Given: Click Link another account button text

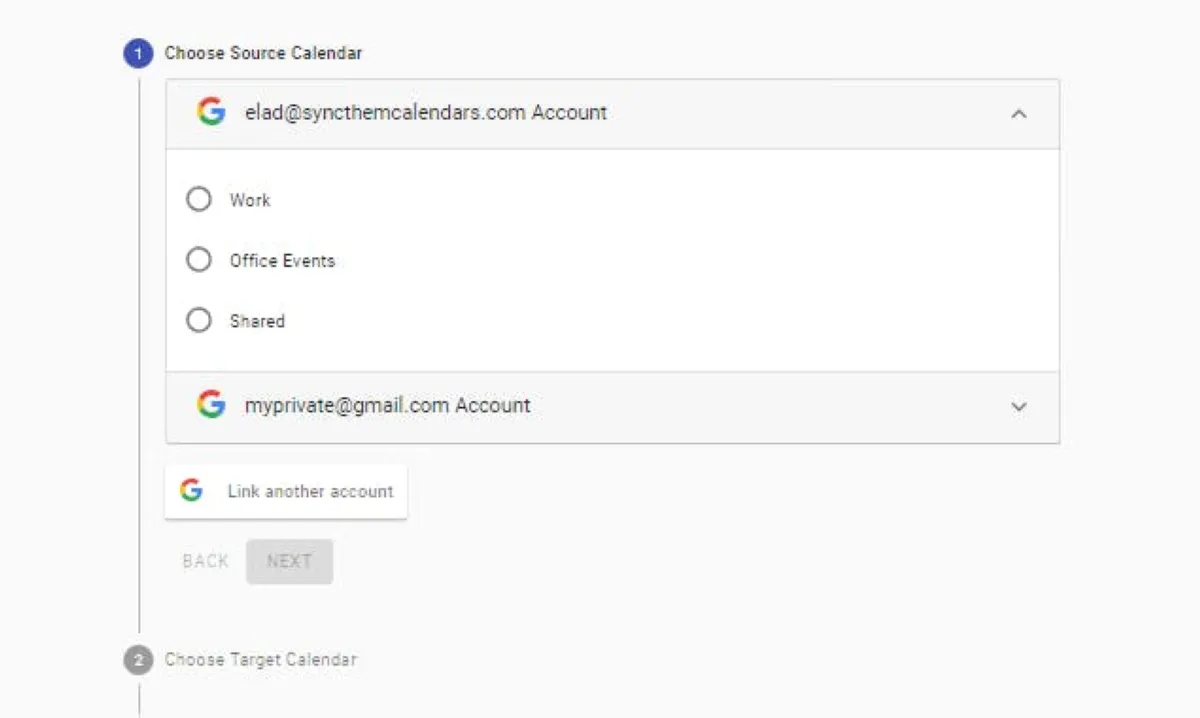Looking at the screenshot, I should (310, 491).
